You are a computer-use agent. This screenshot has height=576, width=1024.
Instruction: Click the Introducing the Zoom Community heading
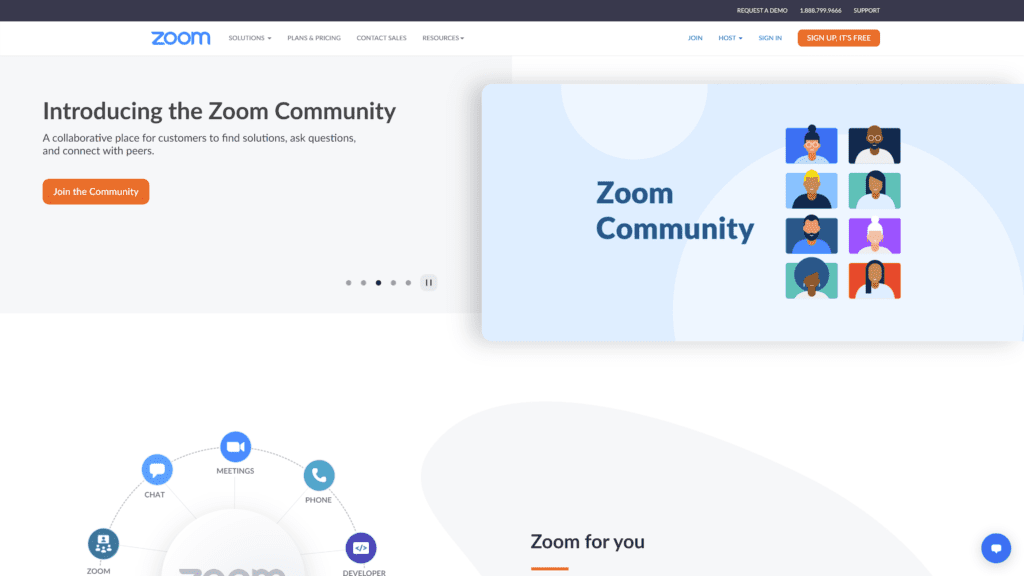tap(219, 111)
